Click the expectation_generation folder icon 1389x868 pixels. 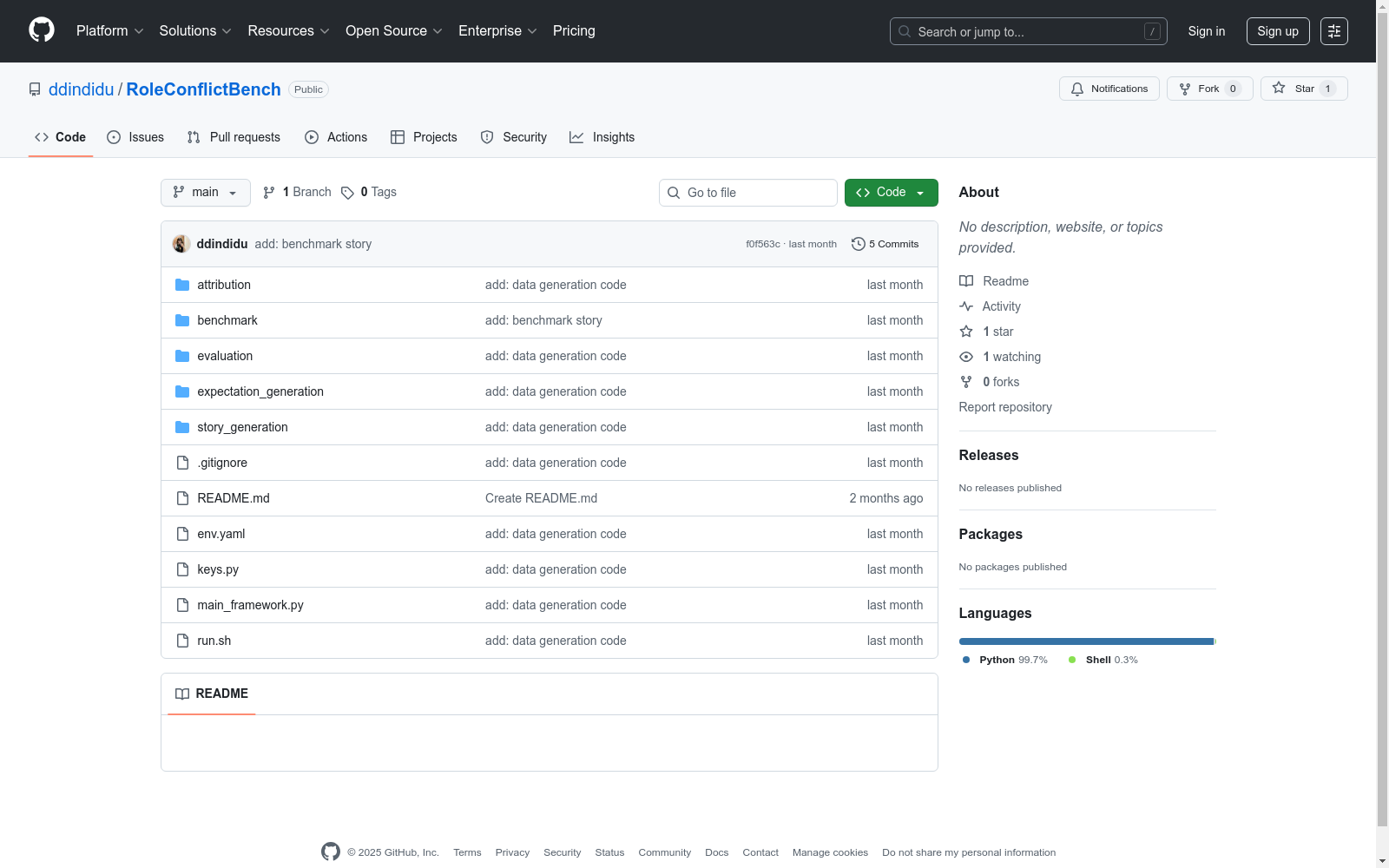click(x=182, y=391)
